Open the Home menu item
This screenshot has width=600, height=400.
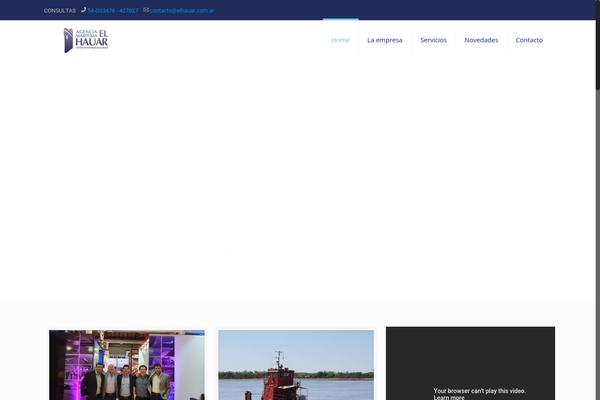click(x=341, y=40)
